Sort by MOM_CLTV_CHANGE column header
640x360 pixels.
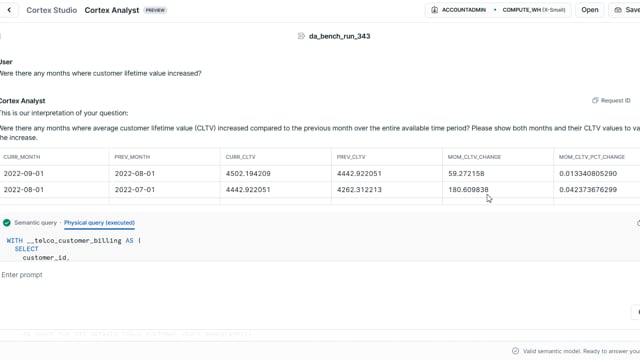[x=474, y=157]
